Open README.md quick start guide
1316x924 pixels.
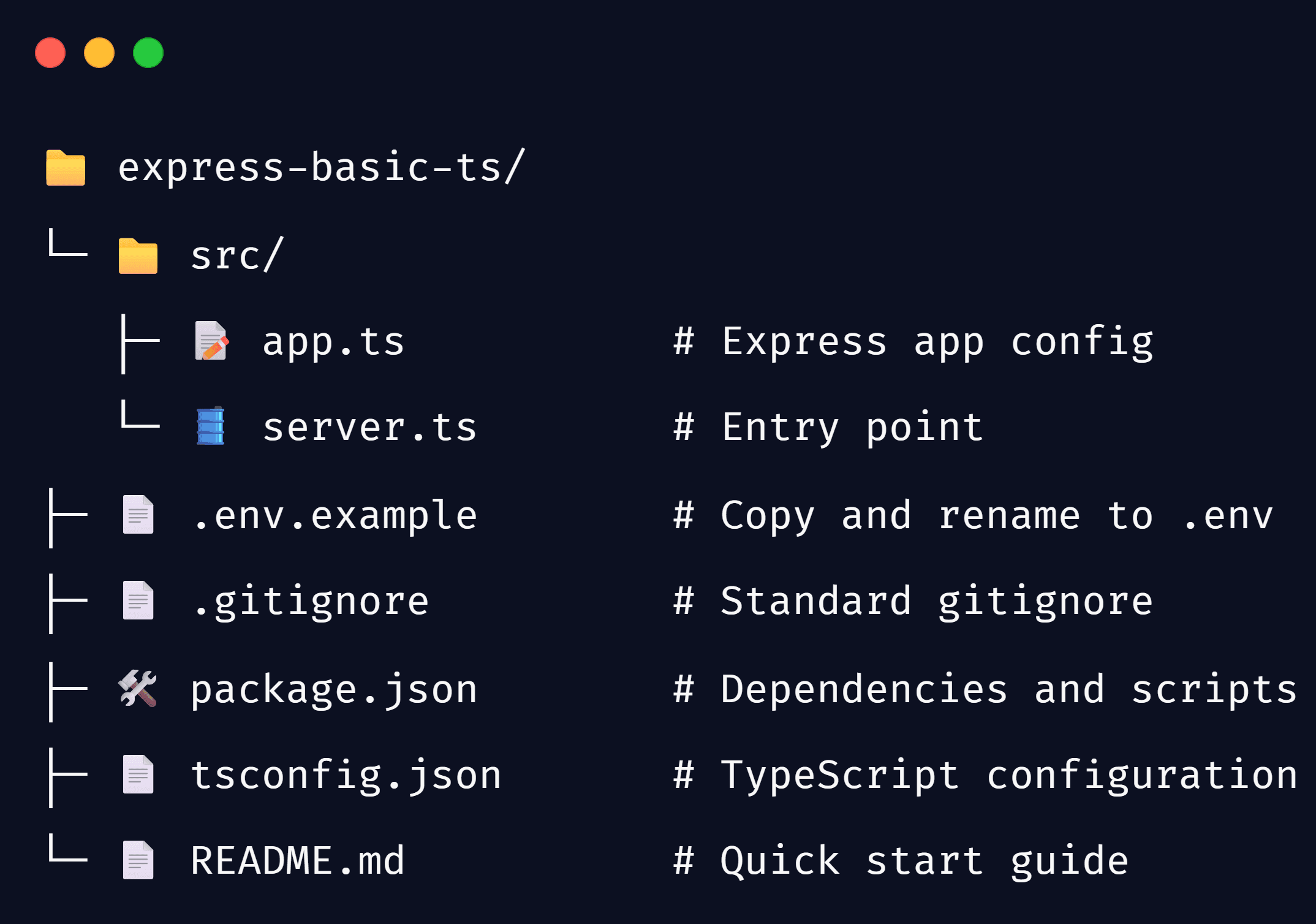[297, 860]
